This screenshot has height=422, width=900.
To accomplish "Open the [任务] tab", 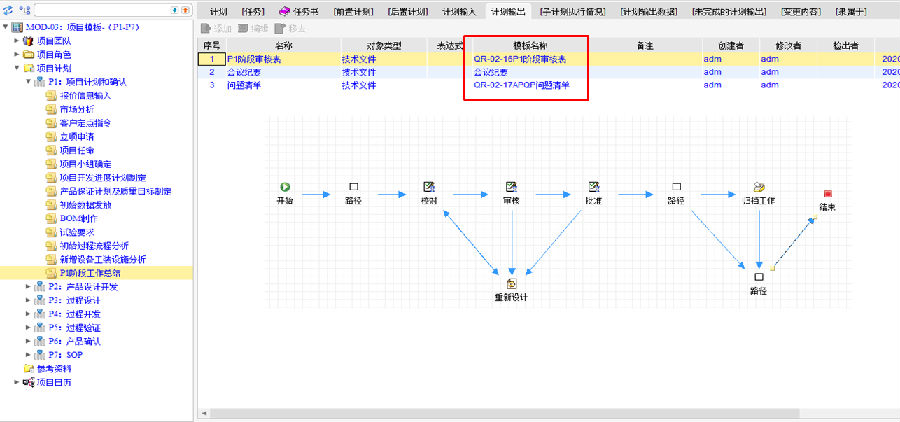I will coord(253,11).
